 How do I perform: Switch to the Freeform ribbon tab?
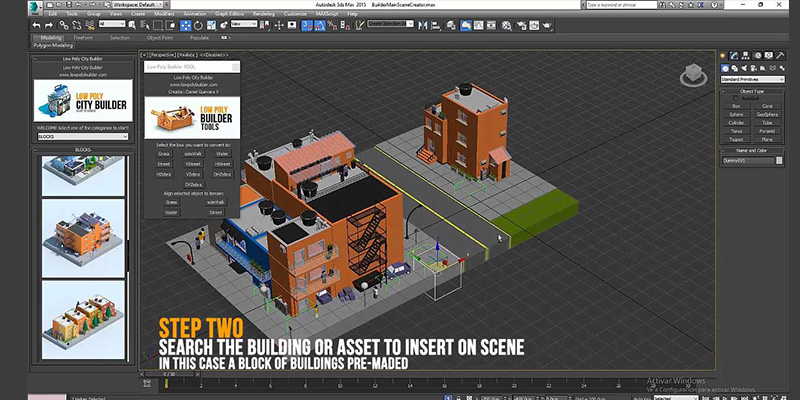click(83, 38)
